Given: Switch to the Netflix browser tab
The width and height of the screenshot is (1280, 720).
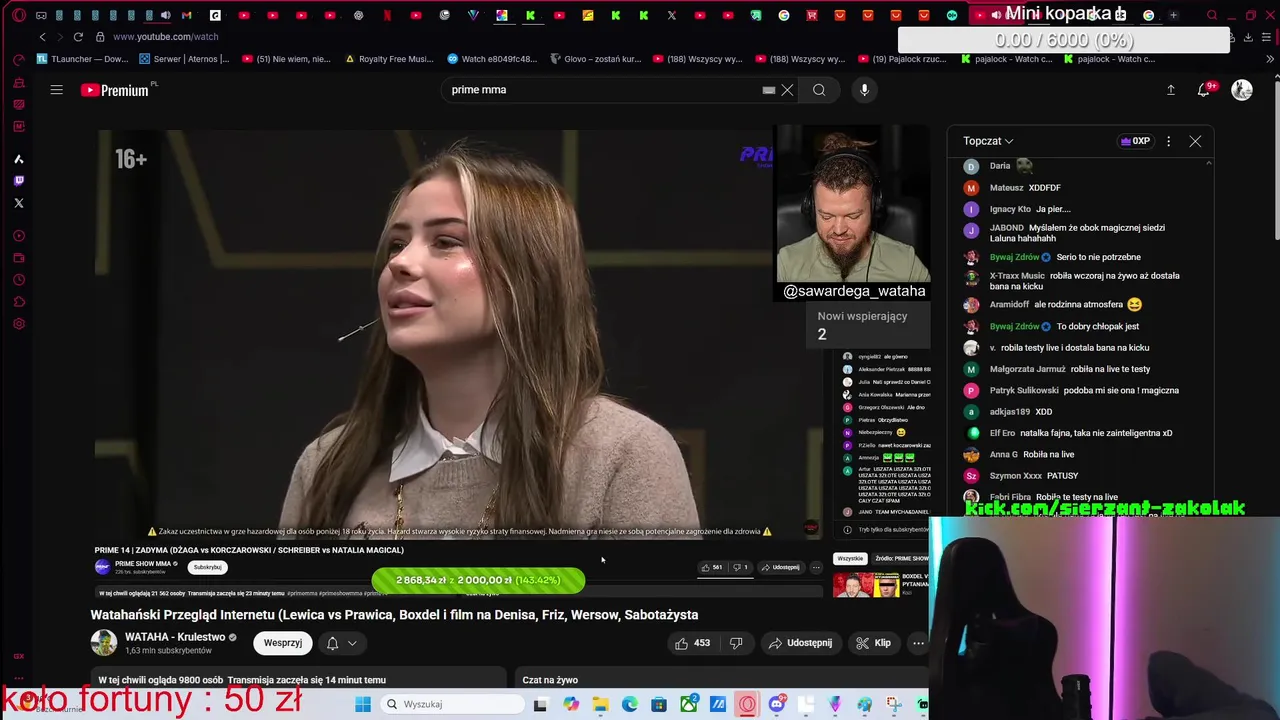Looking at the screenshot, I should (x=387, y=15).
